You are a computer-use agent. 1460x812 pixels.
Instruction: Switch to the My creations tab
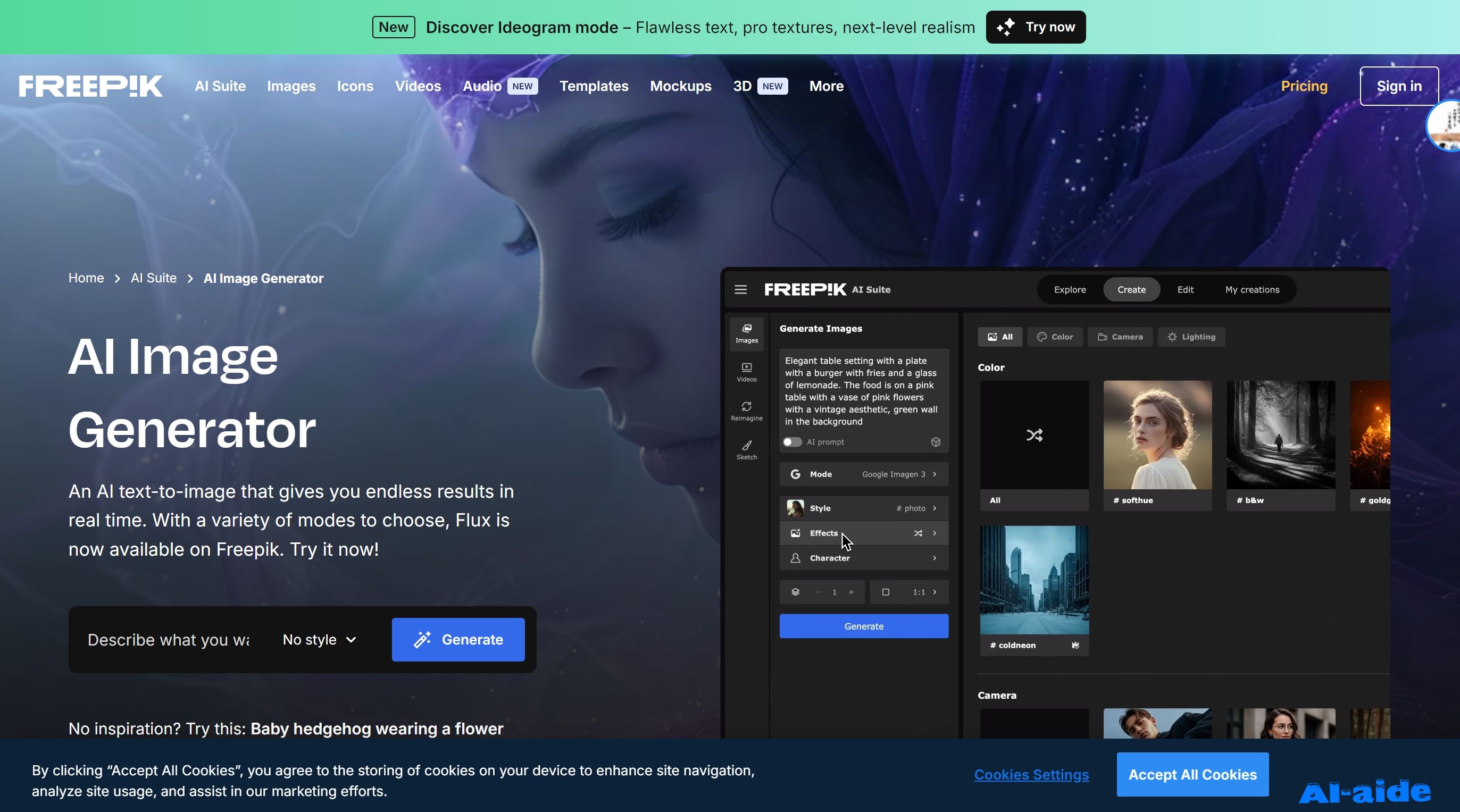(x=1252, y=290)
